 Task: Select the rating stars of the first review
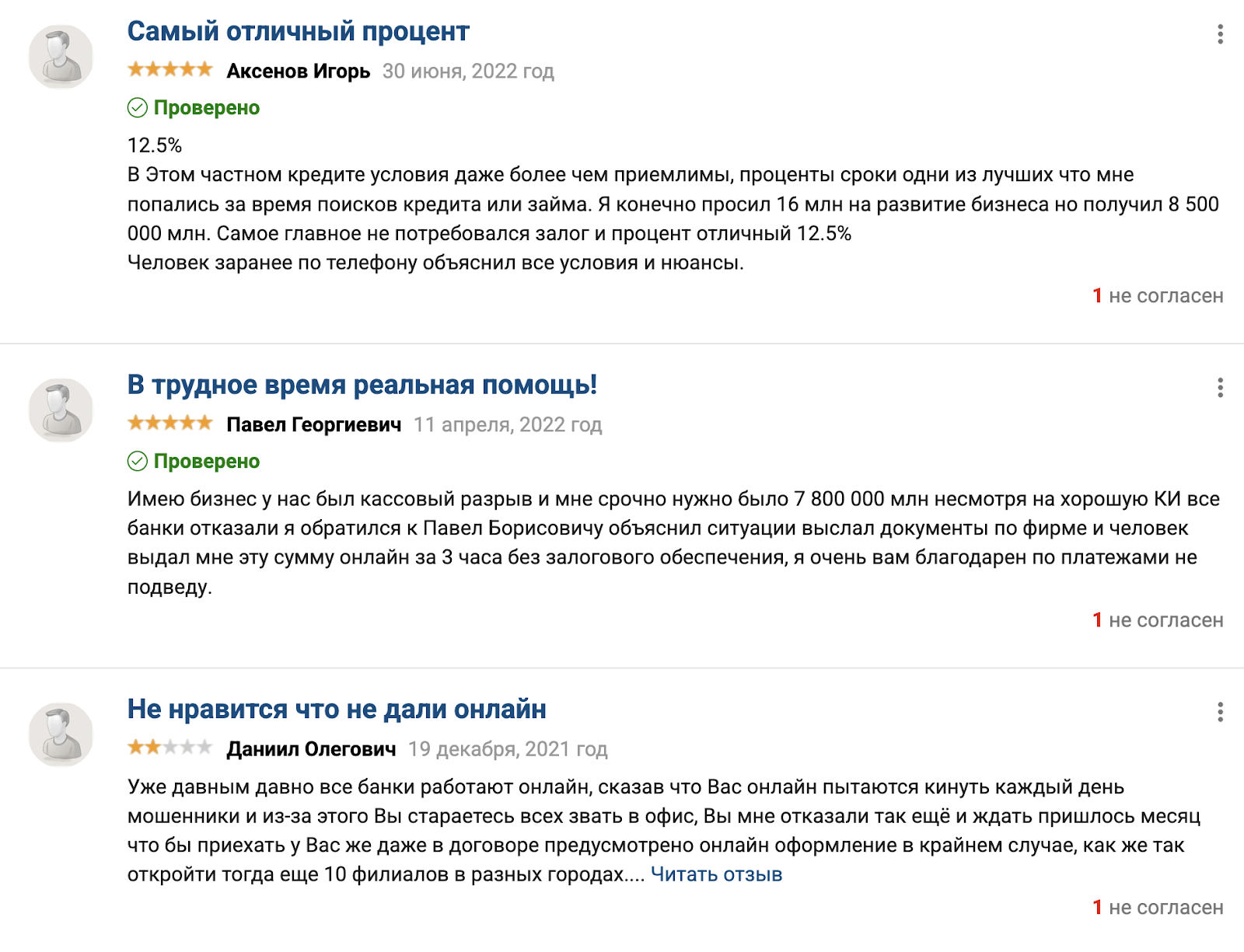click(x=169, y=70)
